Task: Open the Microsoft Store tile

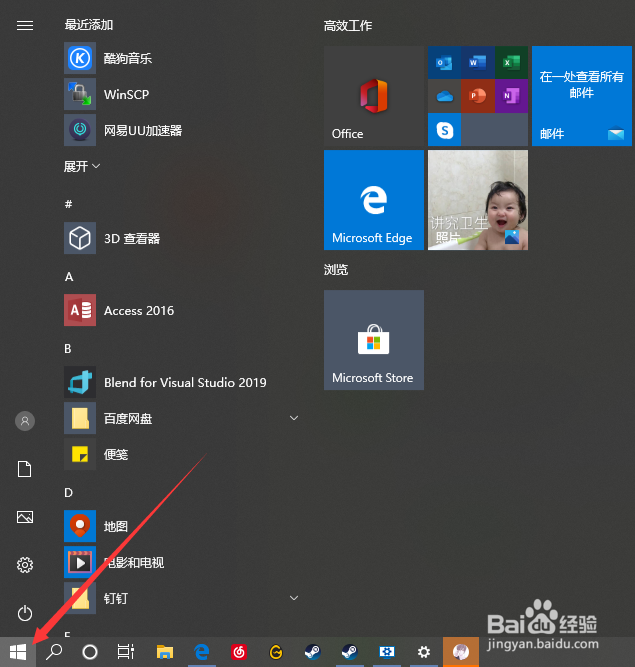Action: (374, 340)
